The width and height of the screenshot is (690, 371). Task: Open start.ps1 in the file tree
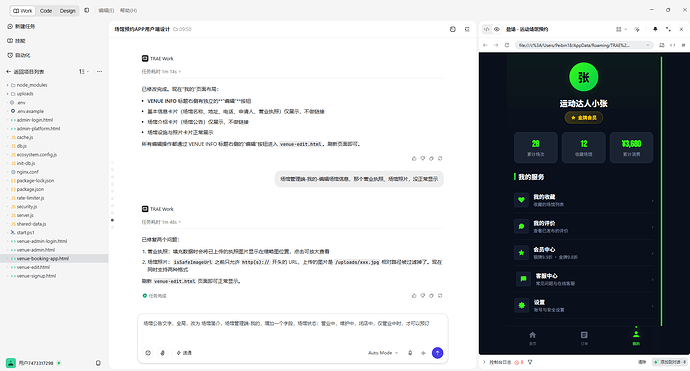[22, 232]
